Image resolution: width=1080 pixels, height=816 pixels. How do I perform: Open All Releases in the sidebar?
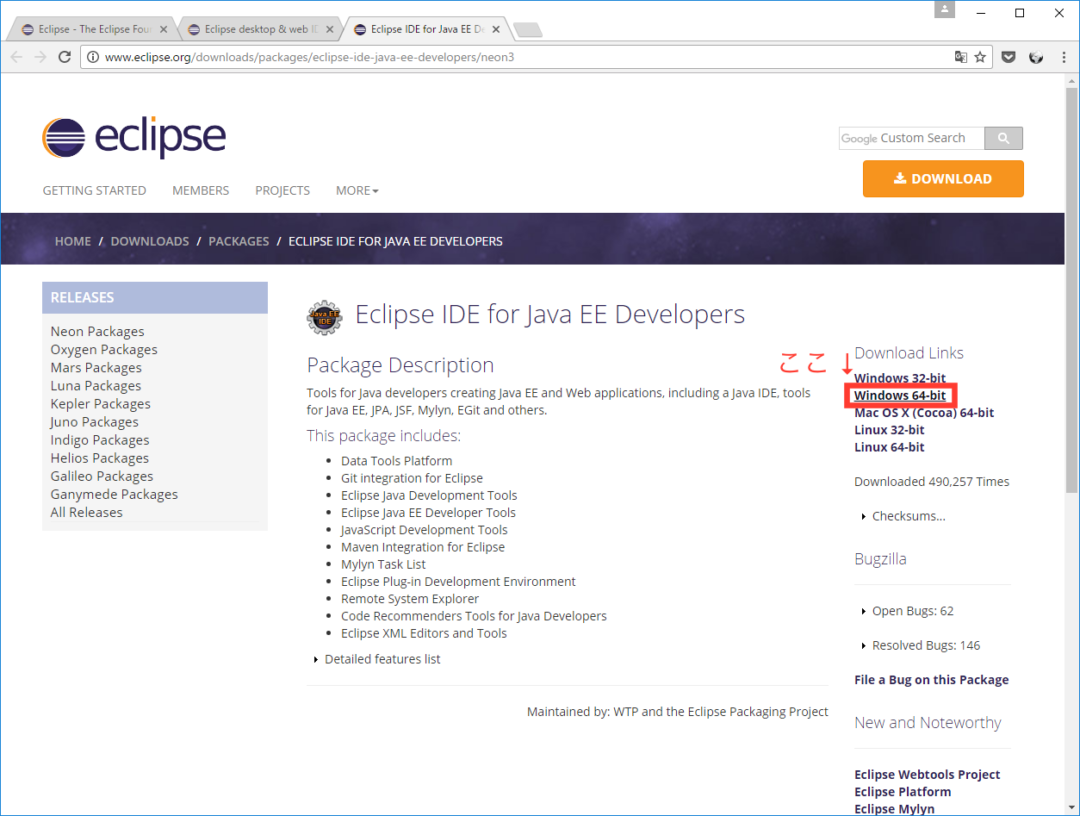86,512
